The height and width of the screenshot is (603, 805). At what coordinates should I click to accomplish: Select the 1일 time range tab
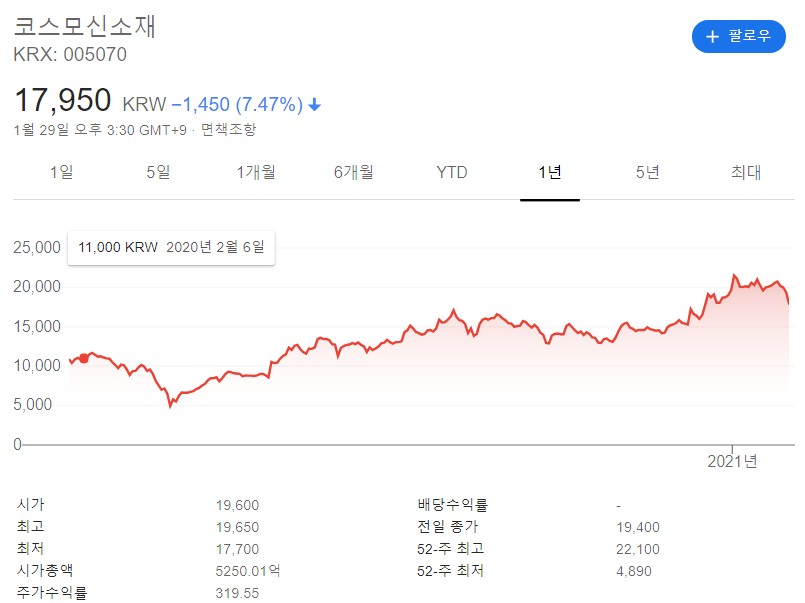tap(62, 172)
